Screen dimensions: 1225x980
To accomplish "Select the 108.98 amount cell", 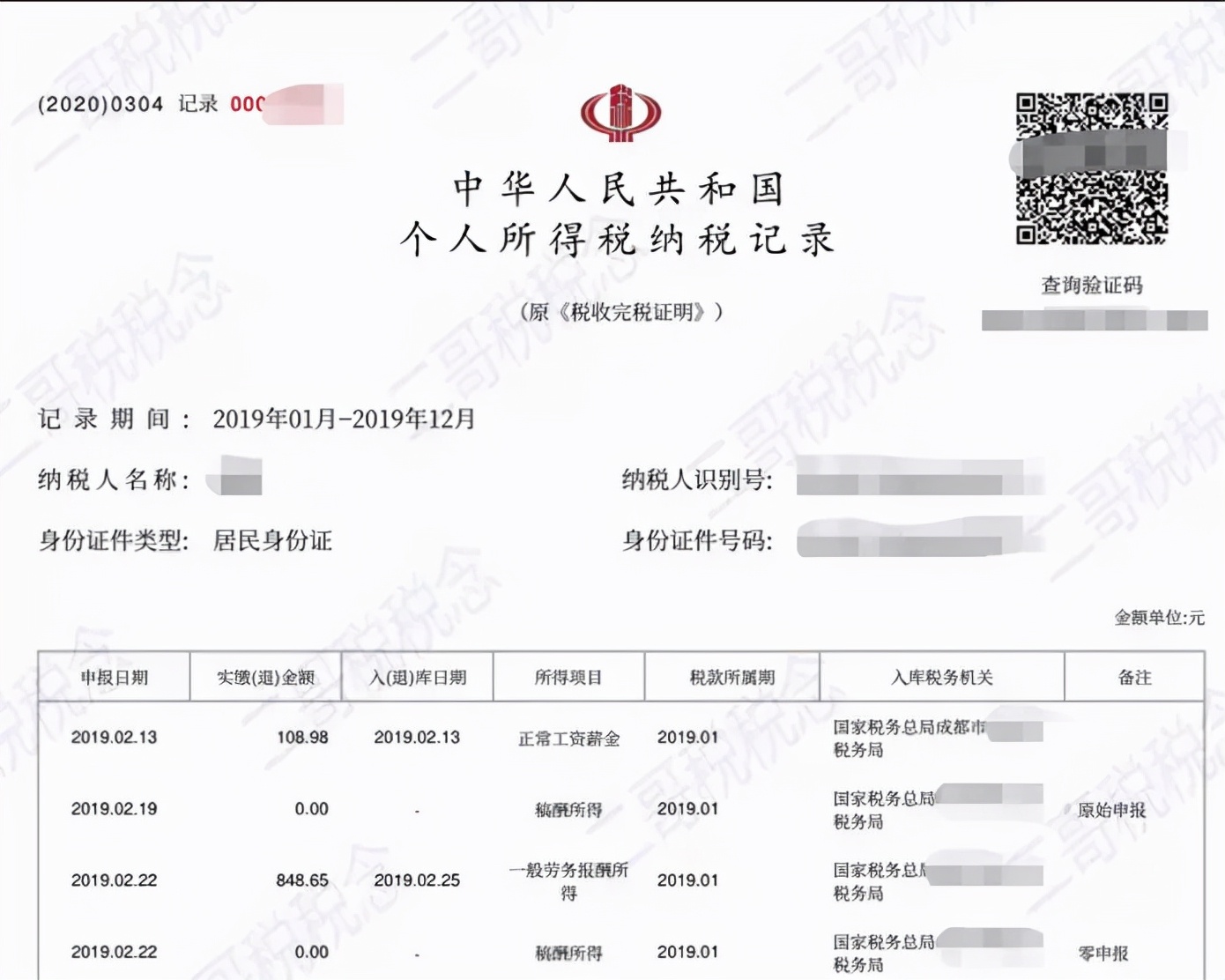I will pyautogui.click(x=302, y=738).
